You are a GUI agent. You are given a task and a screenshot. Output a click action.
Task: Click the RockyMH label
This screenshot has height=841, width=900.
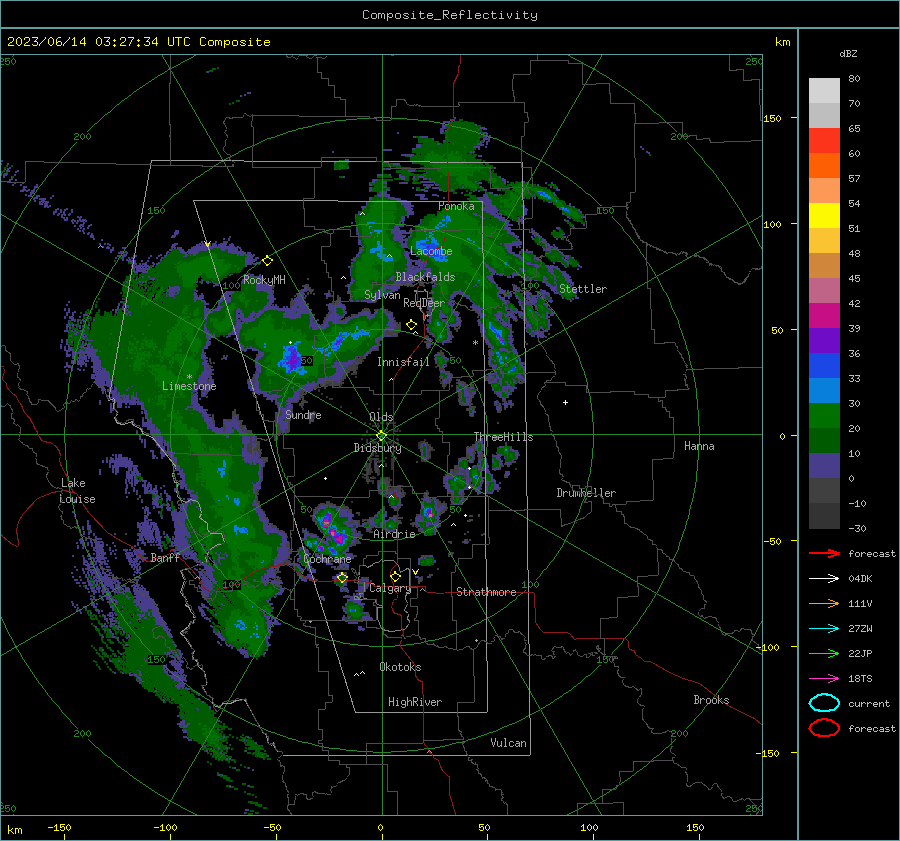point(264,280)
